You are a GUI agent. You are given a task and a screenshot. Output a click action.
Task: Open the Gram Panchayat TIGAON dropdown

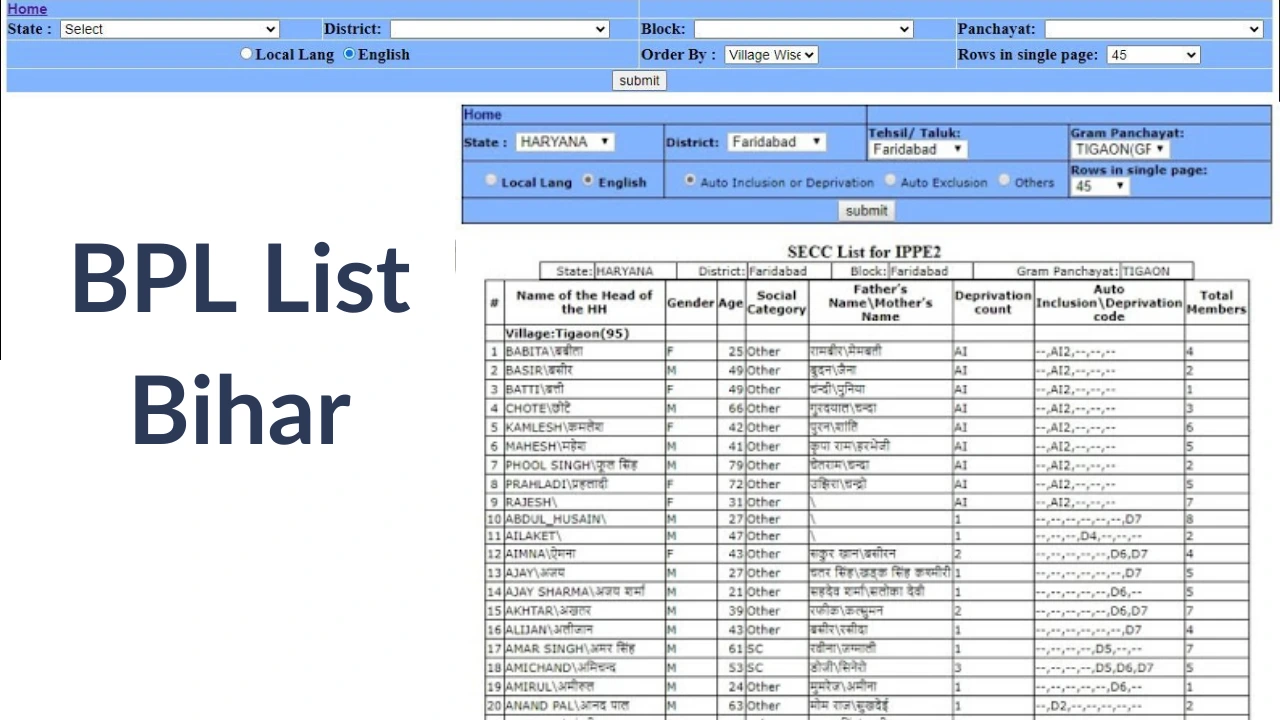point(1121,149)
